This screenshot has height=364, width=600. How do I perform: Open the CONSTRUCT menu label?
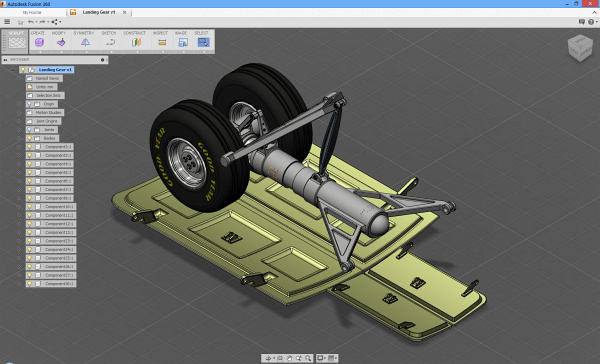pyautogui.click(x=134, y=33)
